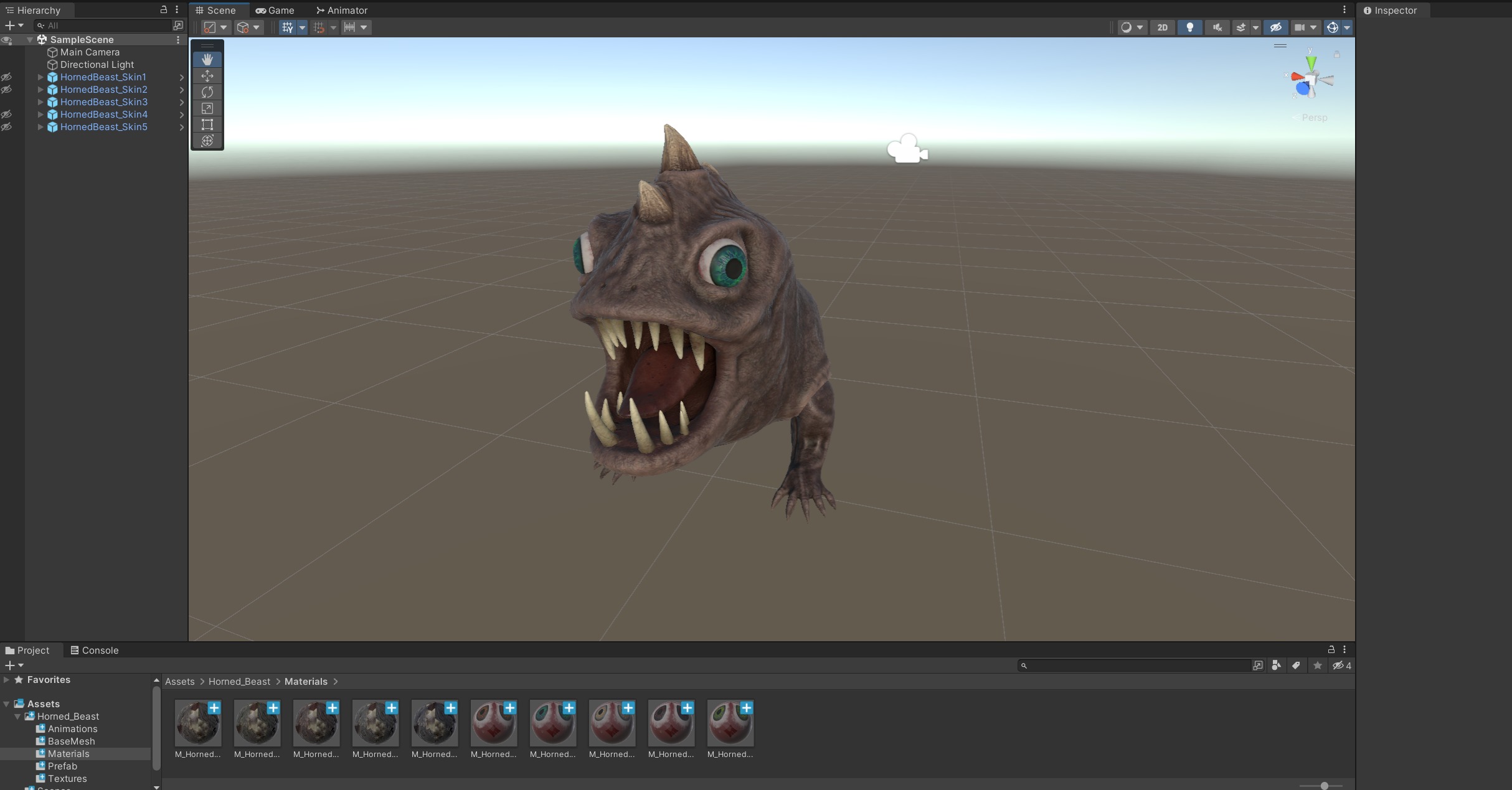Select the combined Transform tool
Screen dimensions: 1512x790
click(x=207, y=141)
